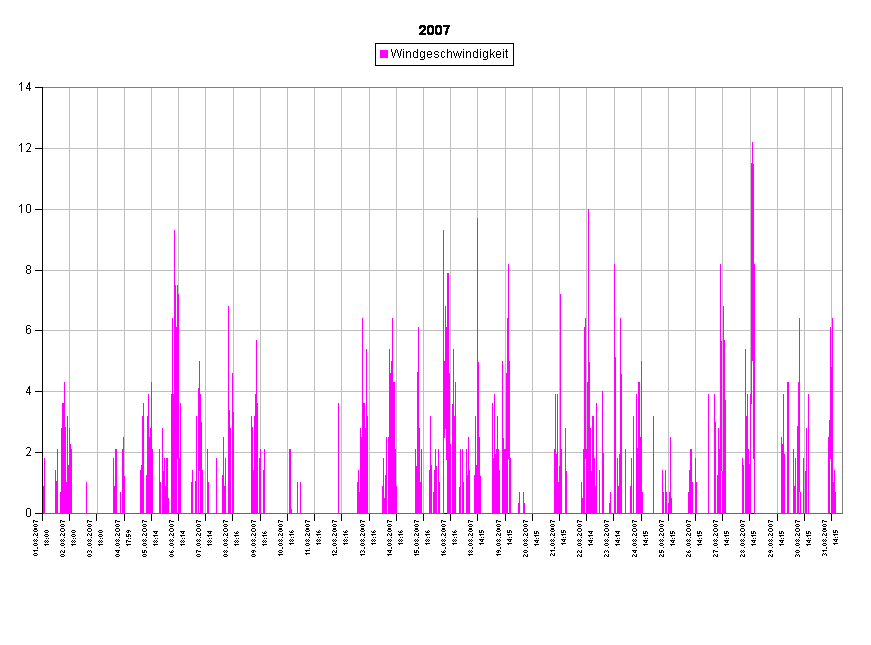Click the top-left corner of the plot area
The width and height of the screenshot is (871, 645).
[x=43, y=88]
